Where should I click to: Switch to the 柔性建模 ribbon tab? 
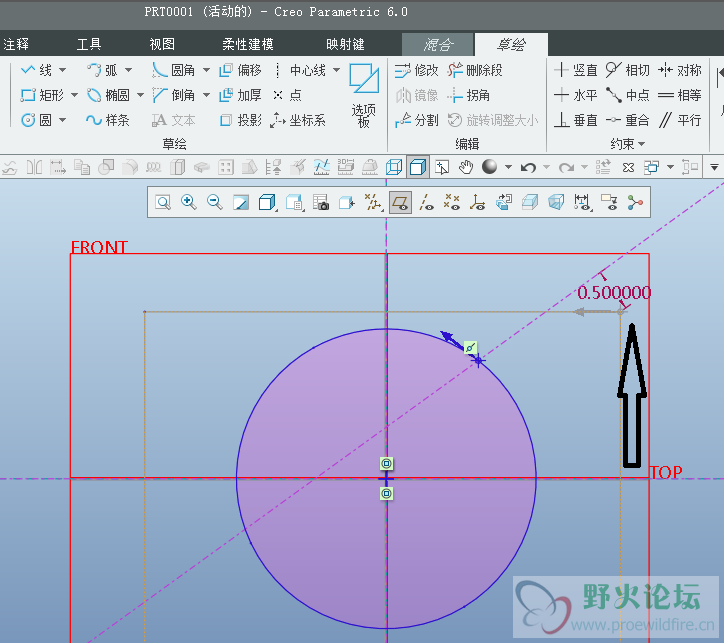pyautogui.click(x=248, y=44)
